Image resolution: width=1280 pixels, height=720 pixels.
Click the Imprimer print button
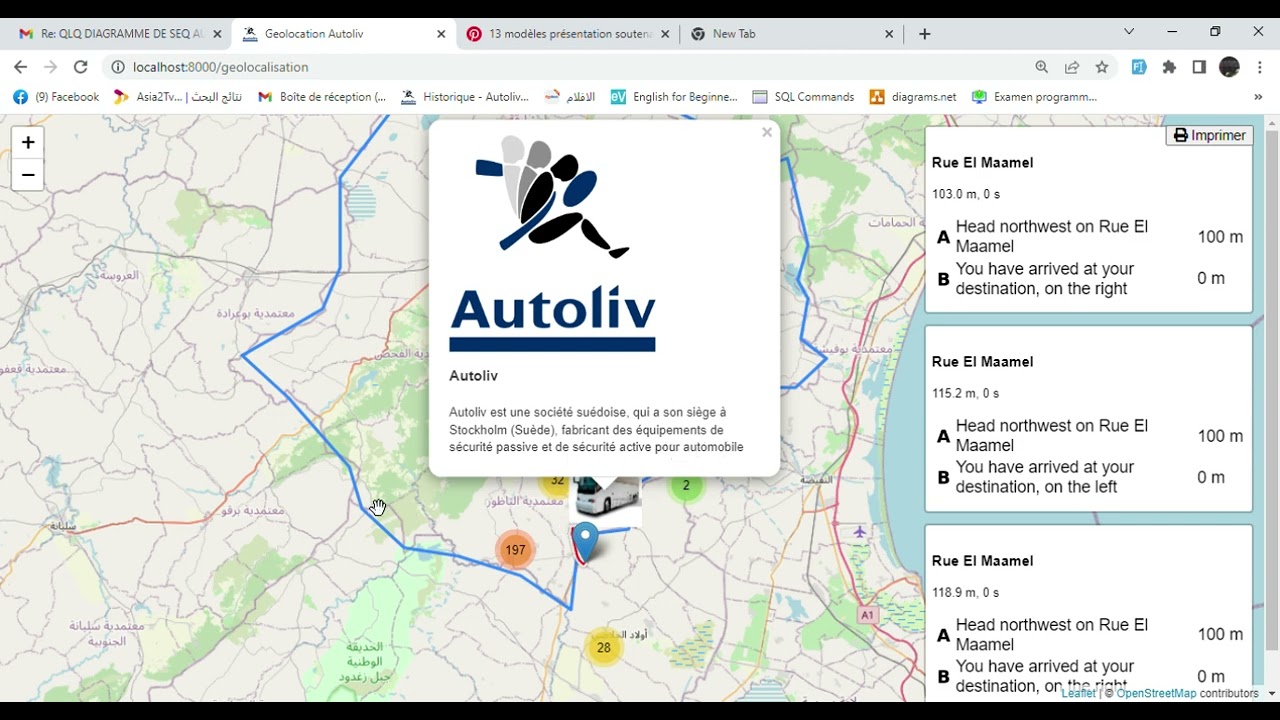1209,135
